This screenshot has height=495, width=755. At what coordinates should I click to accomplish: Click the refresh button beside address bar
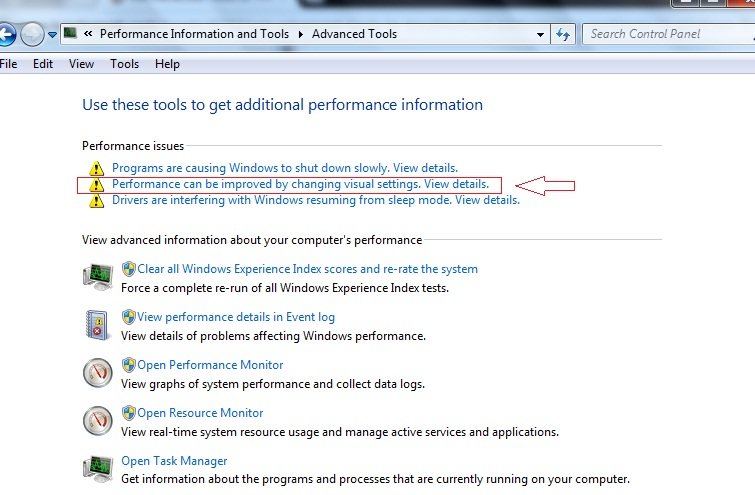(562, 34)
